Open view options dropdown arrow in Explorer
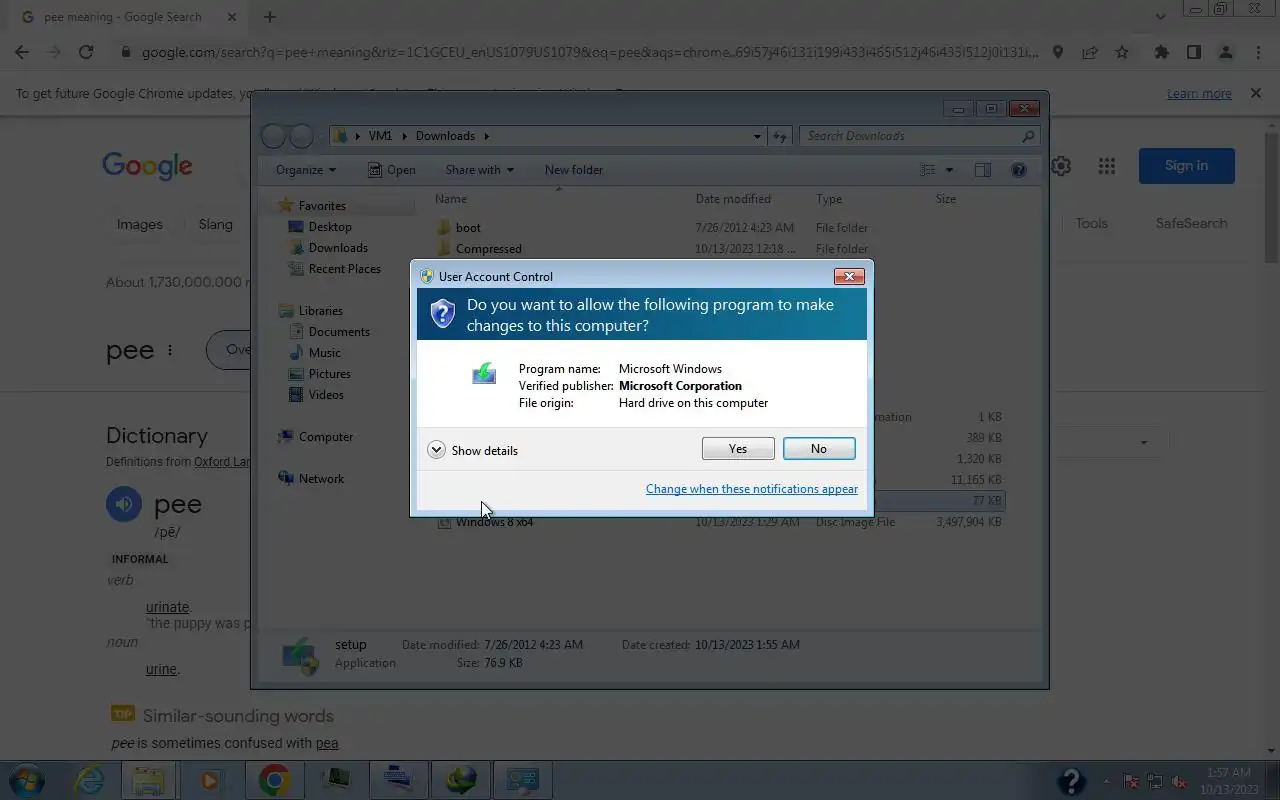 (x=949, y=170)
